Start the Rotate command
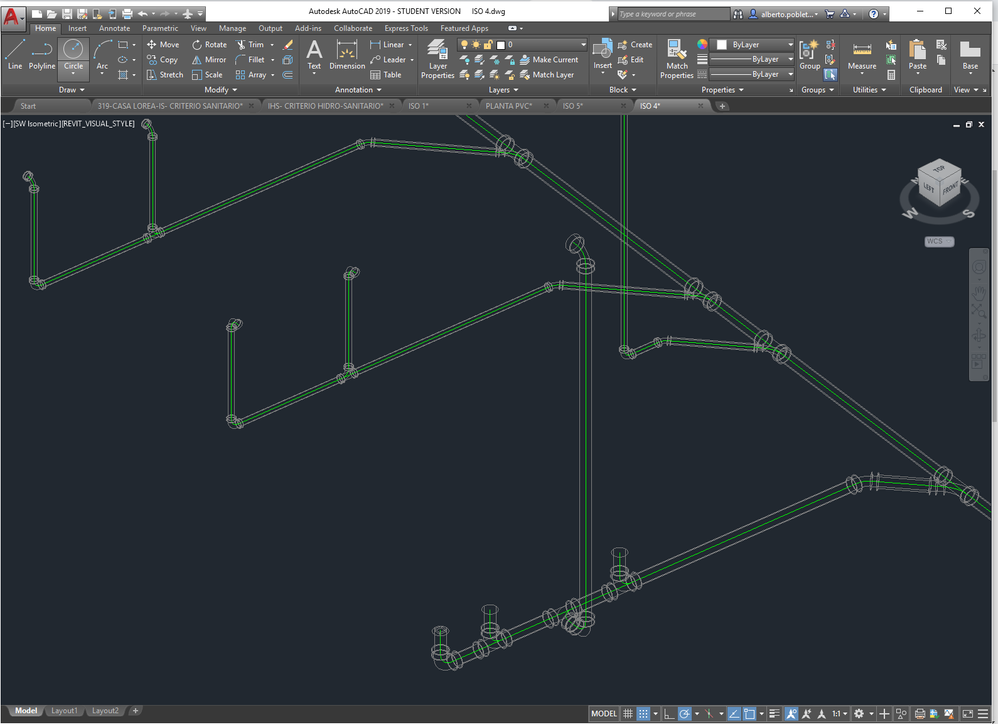998x724 pixels. click(x=210, y=44)
